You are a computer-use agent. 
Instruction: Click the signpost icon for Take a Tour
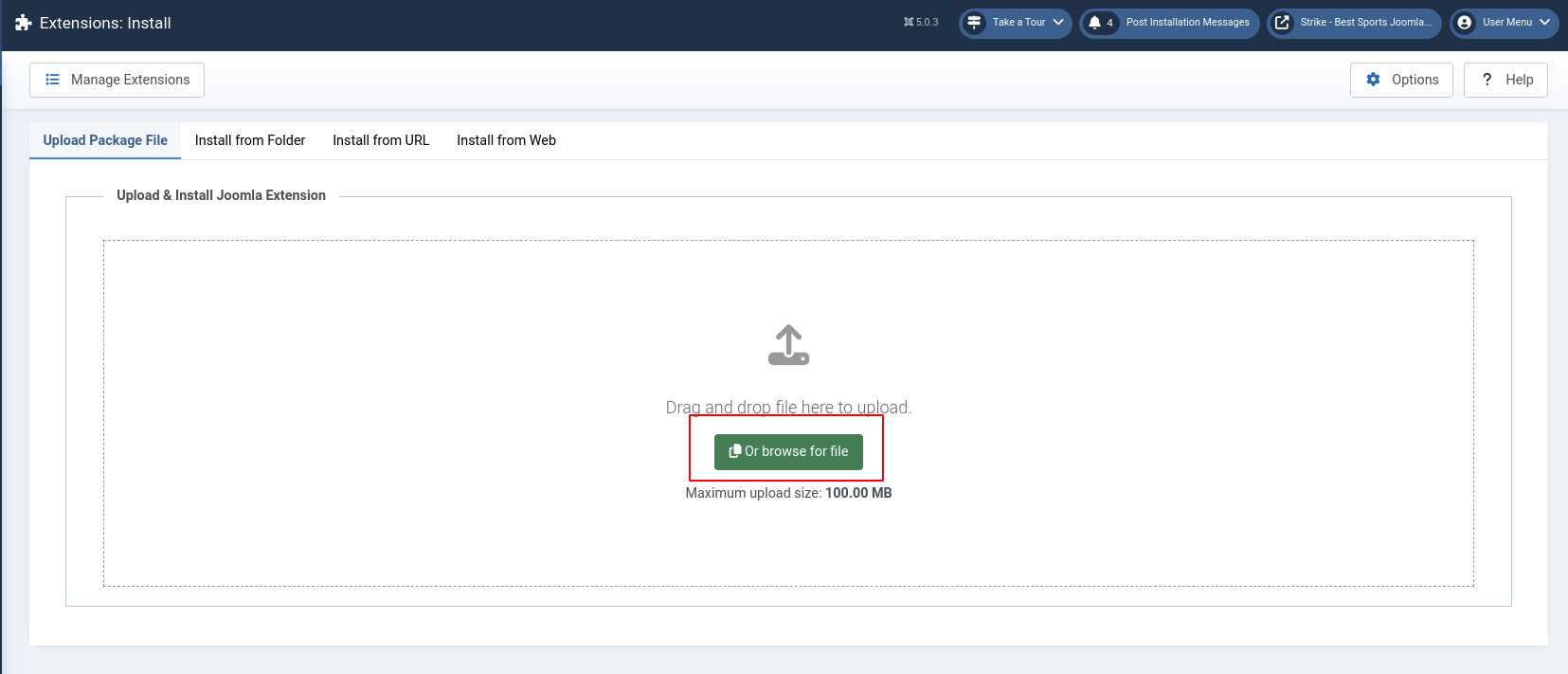tap(974, 23)
